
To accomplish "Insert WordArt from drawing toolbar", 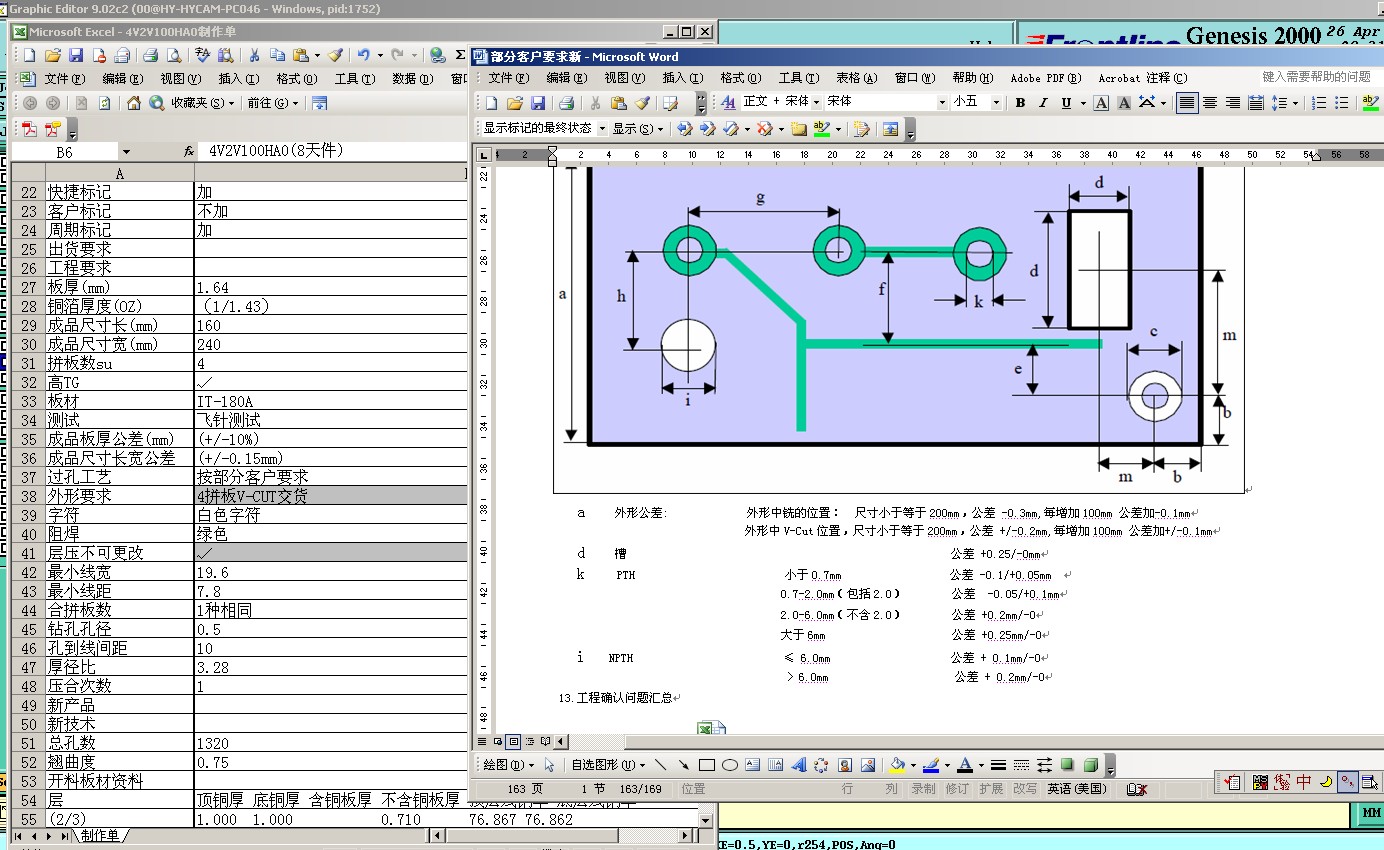I will [x=798, y=765].
